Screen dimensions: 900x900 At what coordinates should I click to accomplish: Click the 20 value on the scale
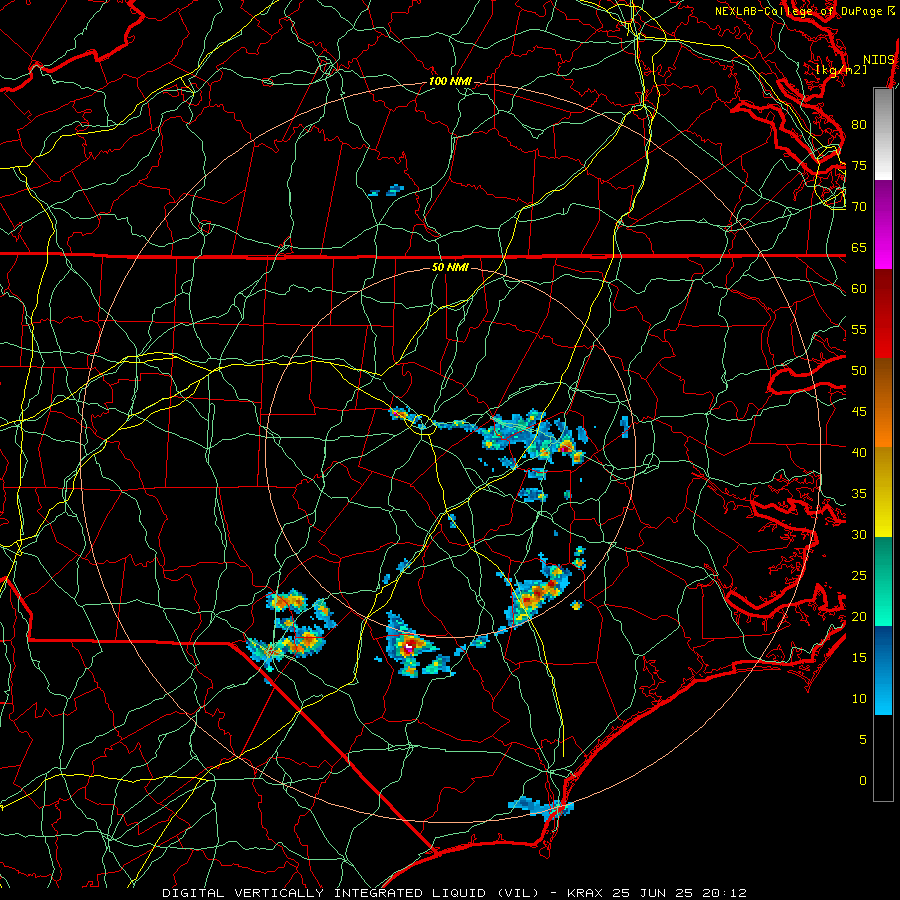pyautogui.click(x=859, y=616)
